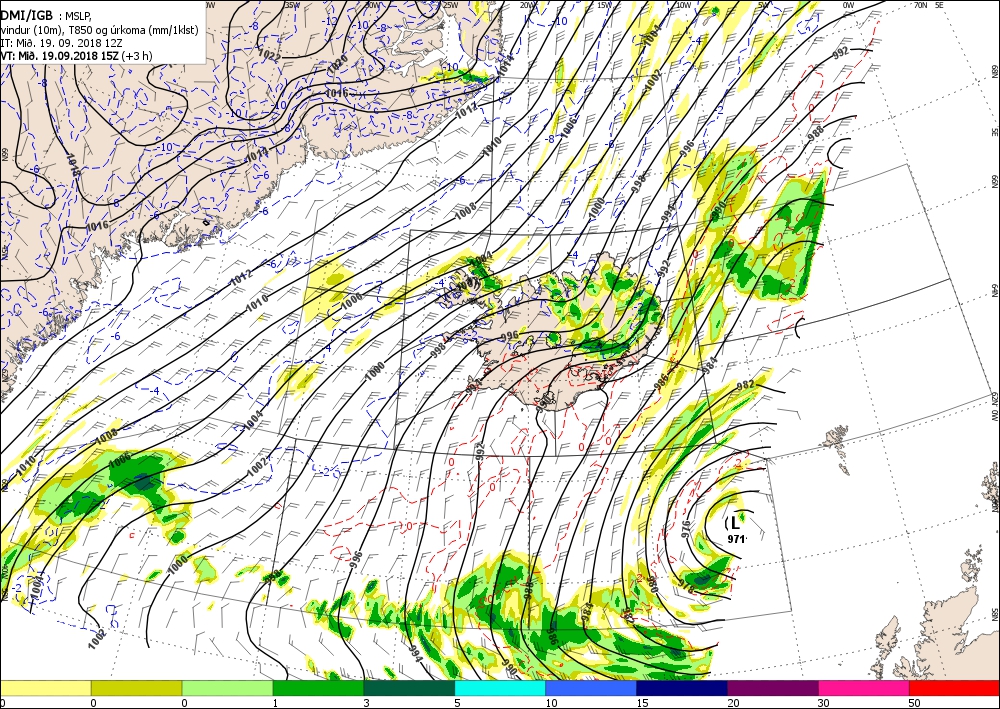
Task: Click the light green legend swatch
Action: coord(227,688)
